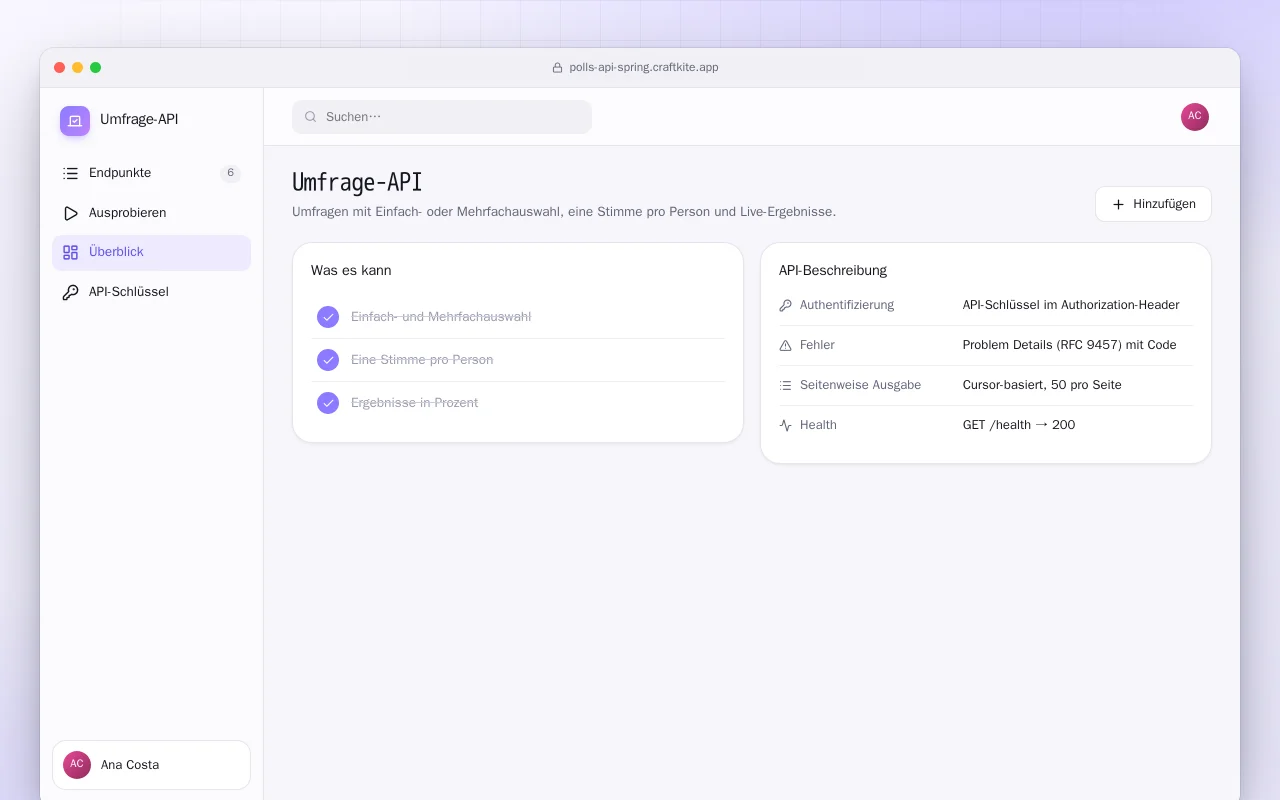
Task: Click the Umfragen mit Einfach- description text
Action: pos(564,212)
